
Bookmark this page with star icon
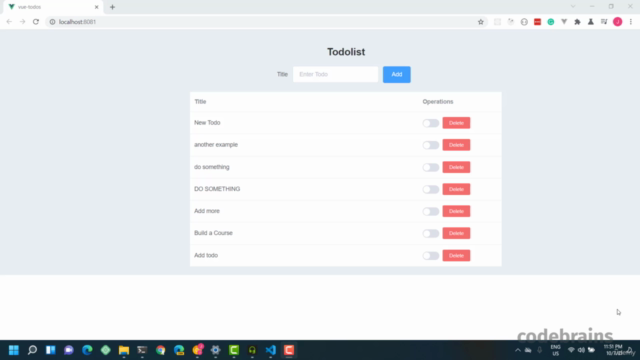coord(481,22)
